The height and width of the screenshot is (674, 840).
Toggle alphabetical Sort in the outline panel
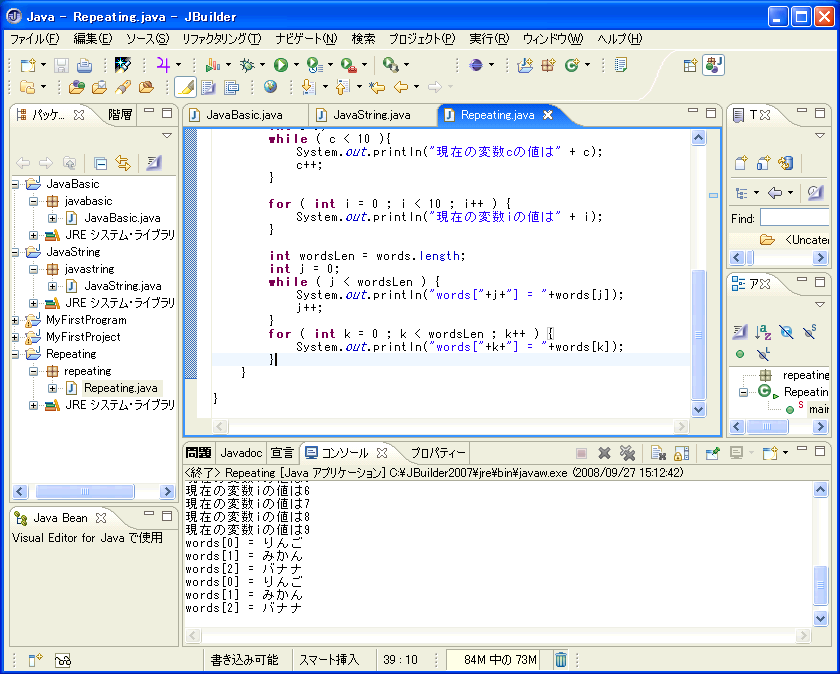coord(763,331)
